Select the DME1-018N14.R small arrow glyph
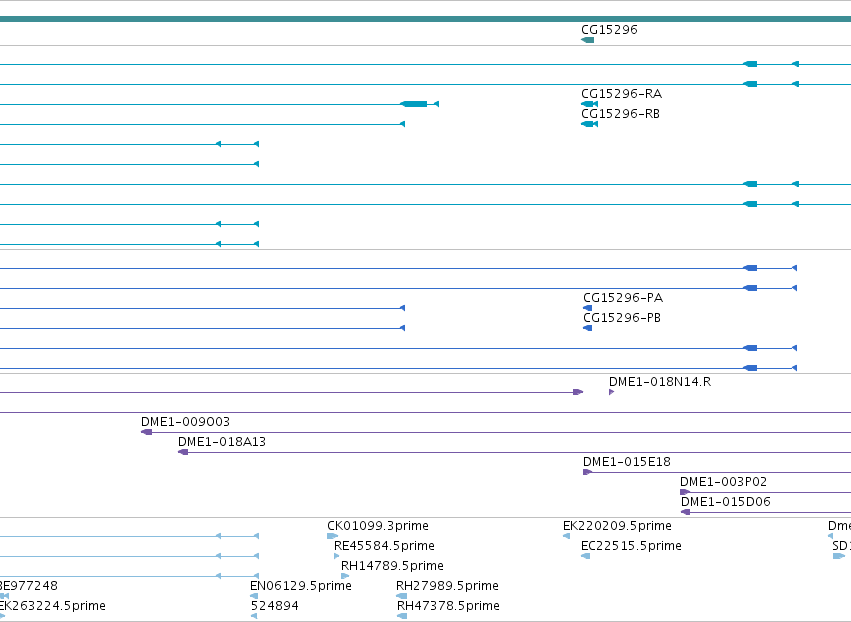851x622 pixels. (x=612, y=392)
